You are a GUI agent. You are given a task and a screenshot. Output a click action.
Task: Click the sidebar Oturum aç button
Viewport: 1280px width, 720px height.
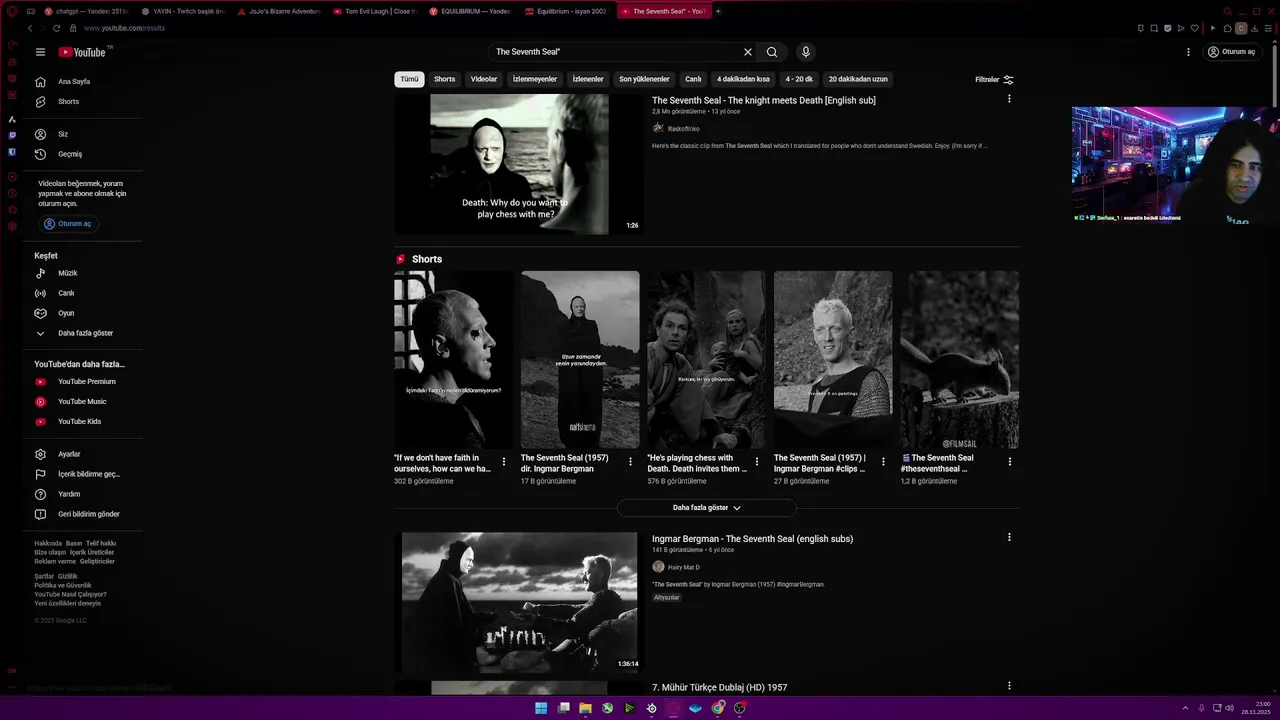coord(69,224)
